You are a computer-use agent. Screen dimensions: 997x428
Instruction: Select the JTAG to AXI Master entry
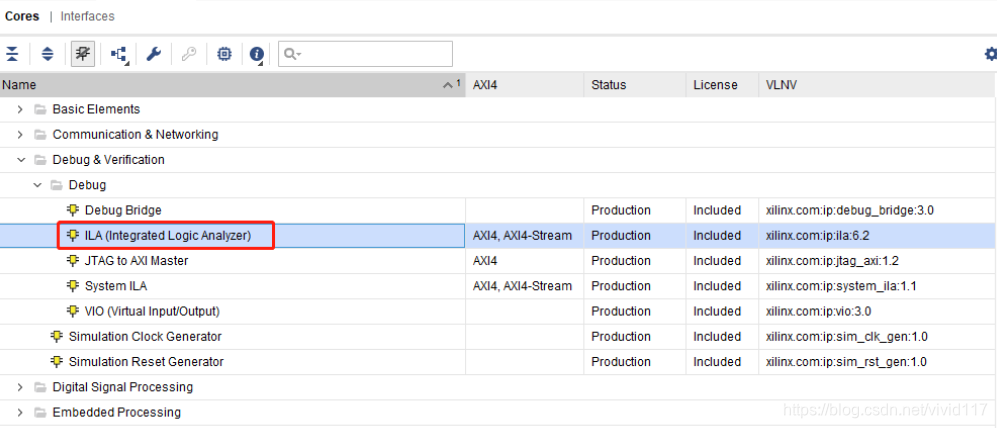pyautogui.click(x=137, y=261)
